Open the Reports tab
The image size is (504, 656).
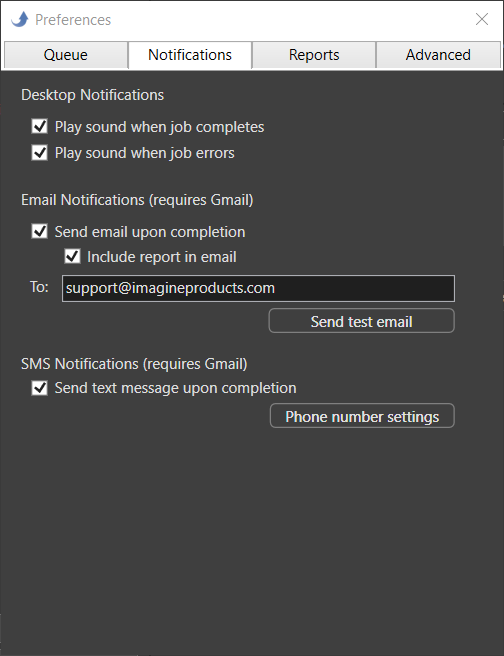314,55
